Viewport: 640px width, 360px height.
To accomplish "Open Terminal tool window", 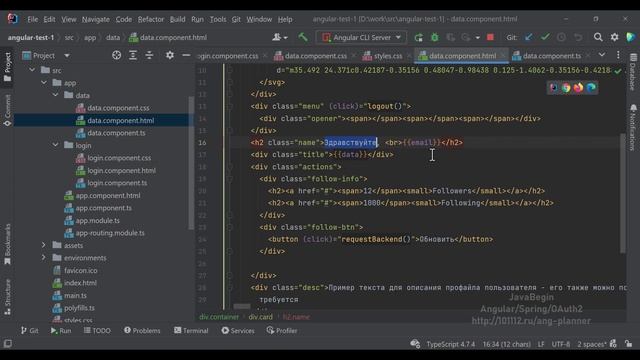I will [x=191, y=331].
